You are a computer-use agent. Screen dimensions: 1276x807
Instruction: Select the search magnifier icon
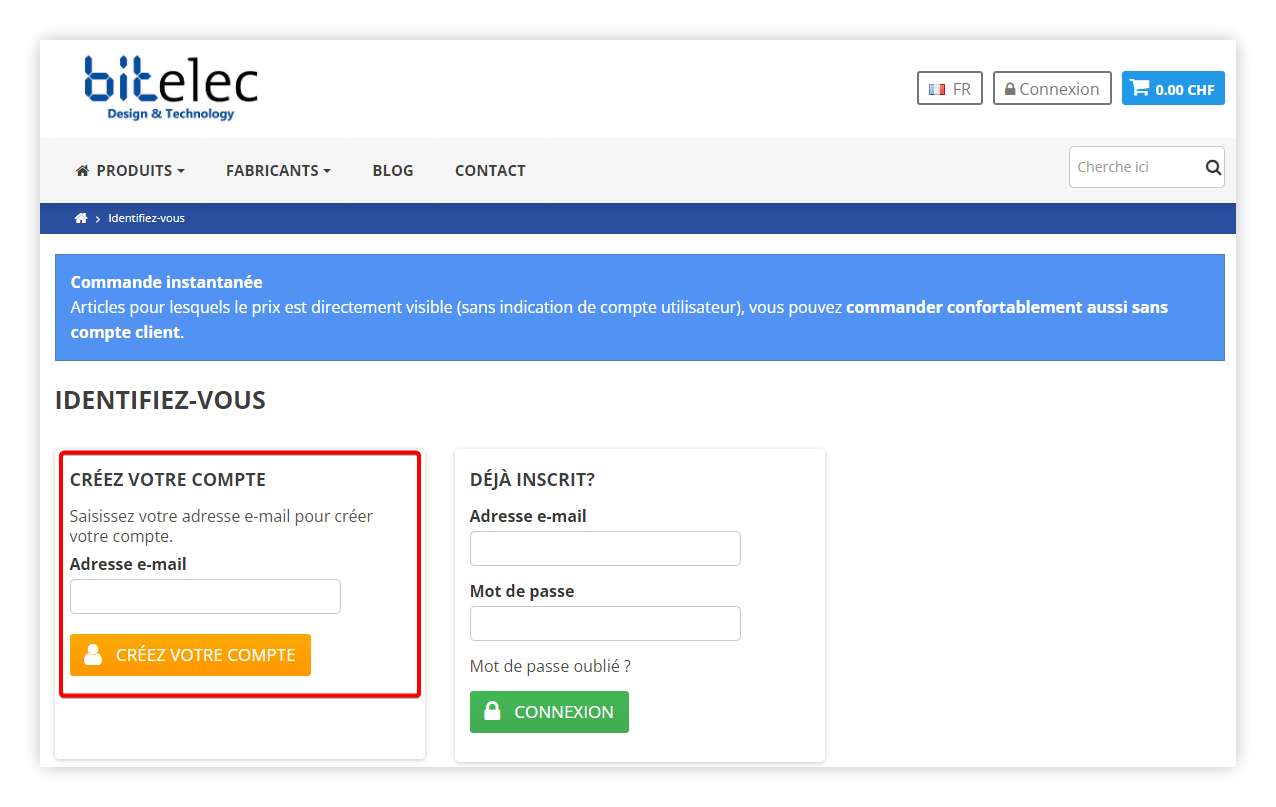[1212, 167]
